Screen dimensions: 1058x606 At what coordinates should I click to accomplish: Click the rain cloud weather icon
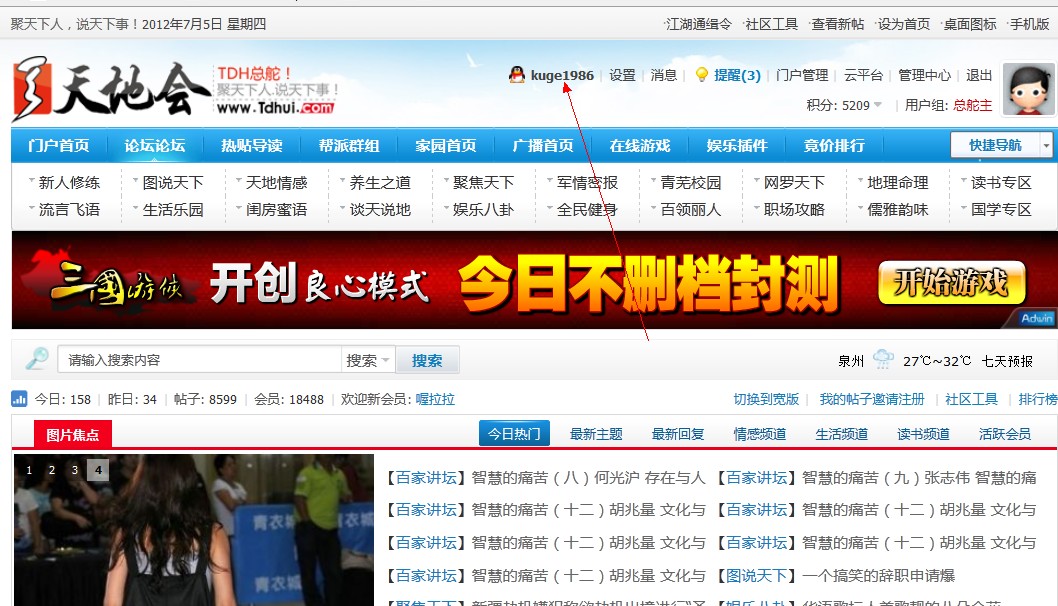pos(883,359)
